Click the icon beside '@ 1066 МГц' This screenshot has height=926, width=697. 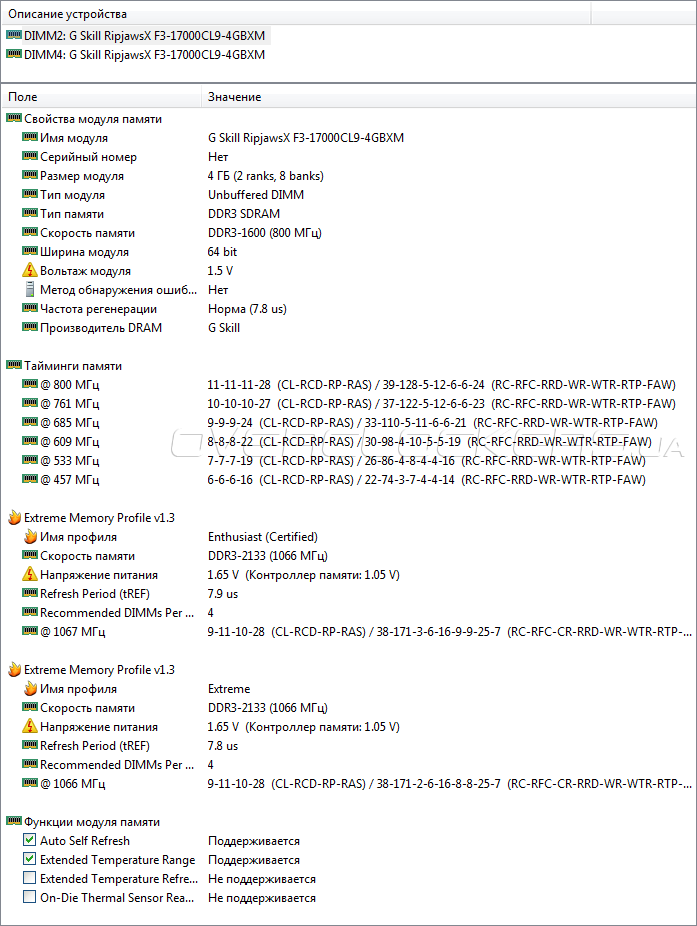[30, 782]
